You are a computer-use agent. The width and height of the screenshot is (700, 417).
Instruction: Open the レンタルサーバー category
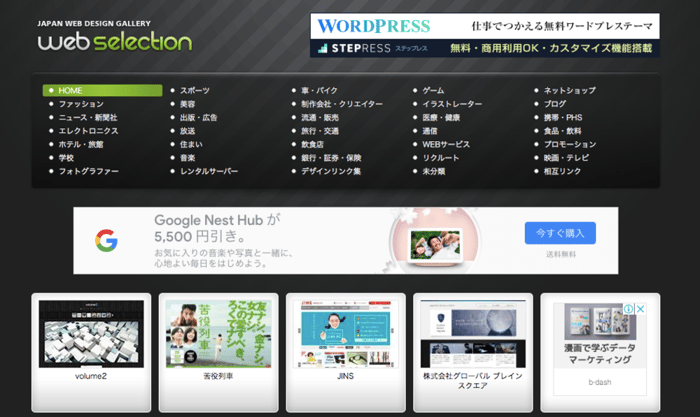pyautogui.click(x=209, y=171)
